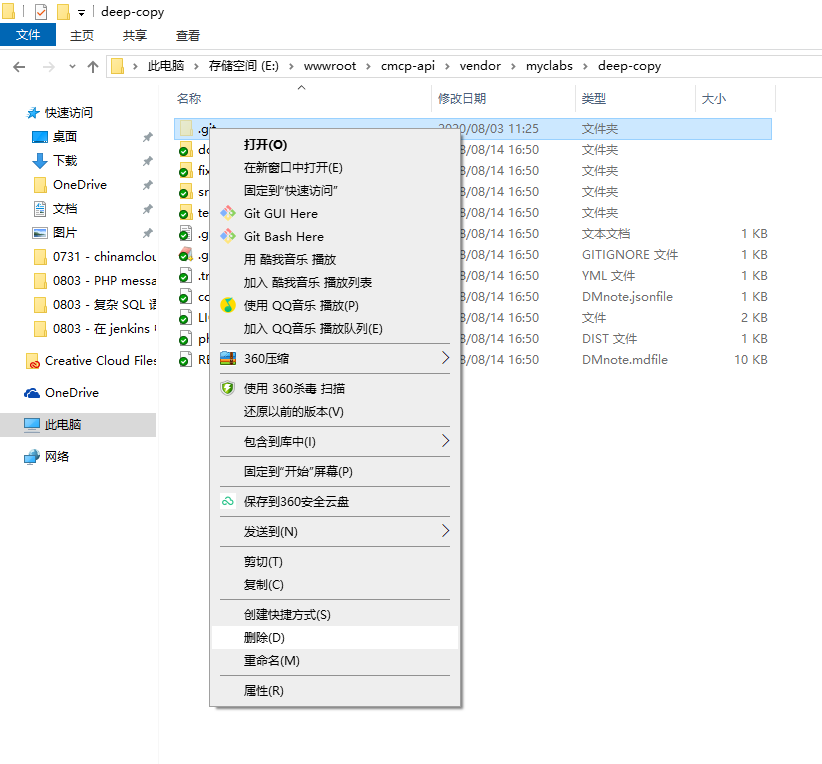The image size is (822, 764).
Task: Click the QQ音乐 播放 icon
Action: (x=228, y=305)
